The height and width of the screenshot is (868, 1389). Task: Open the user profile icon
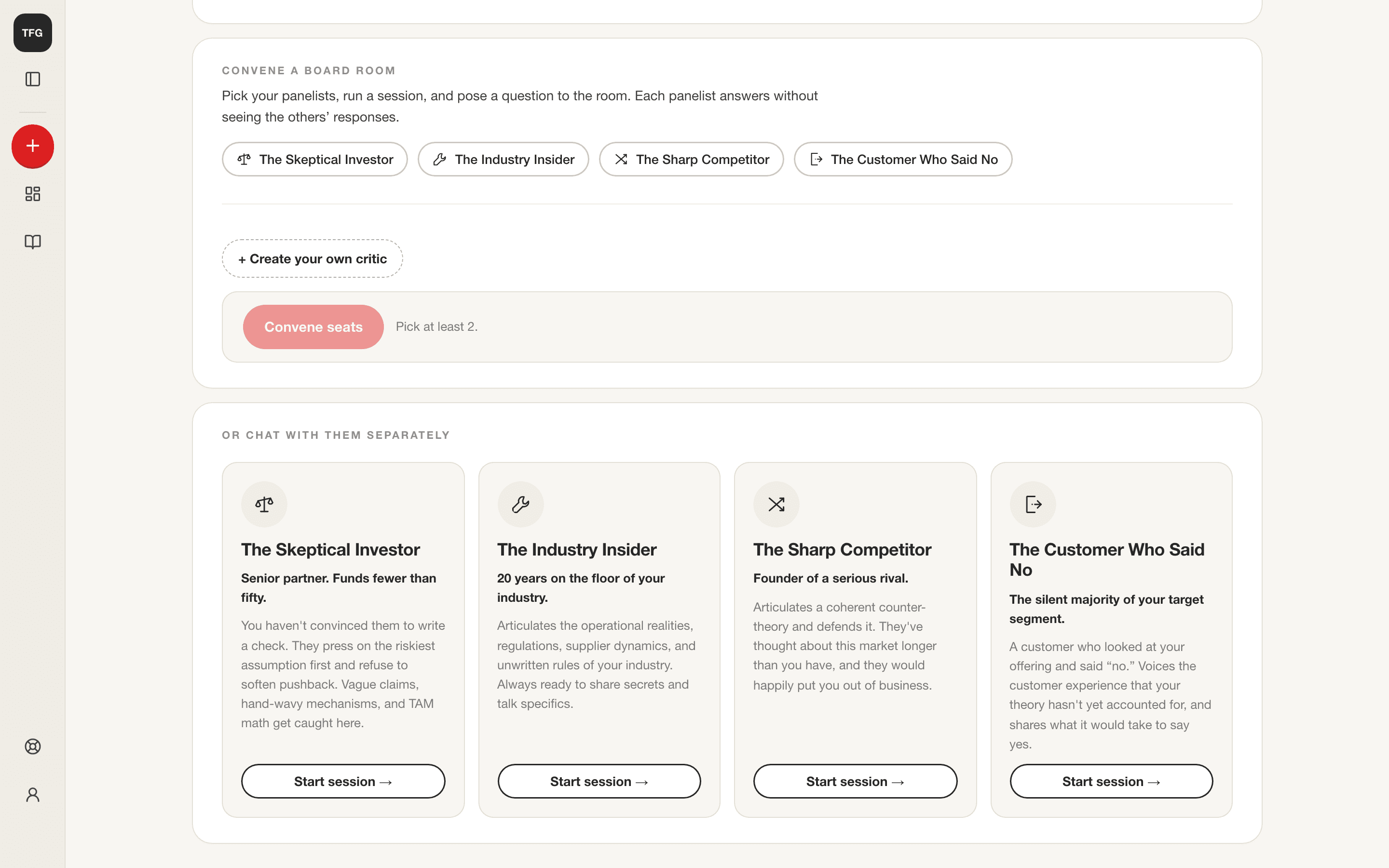pos(33,795)
